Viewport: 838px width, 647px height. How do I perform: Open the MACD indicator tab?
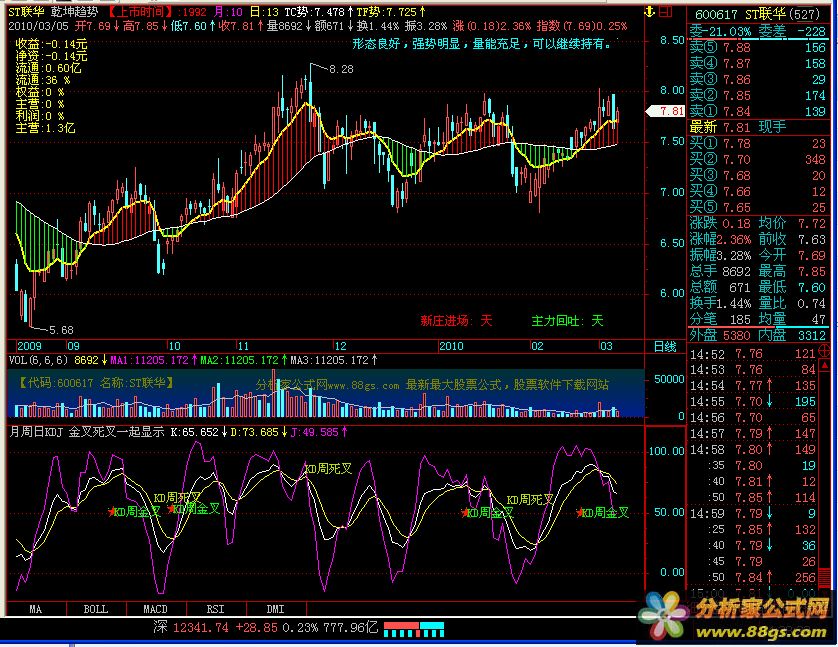point(155,607)
